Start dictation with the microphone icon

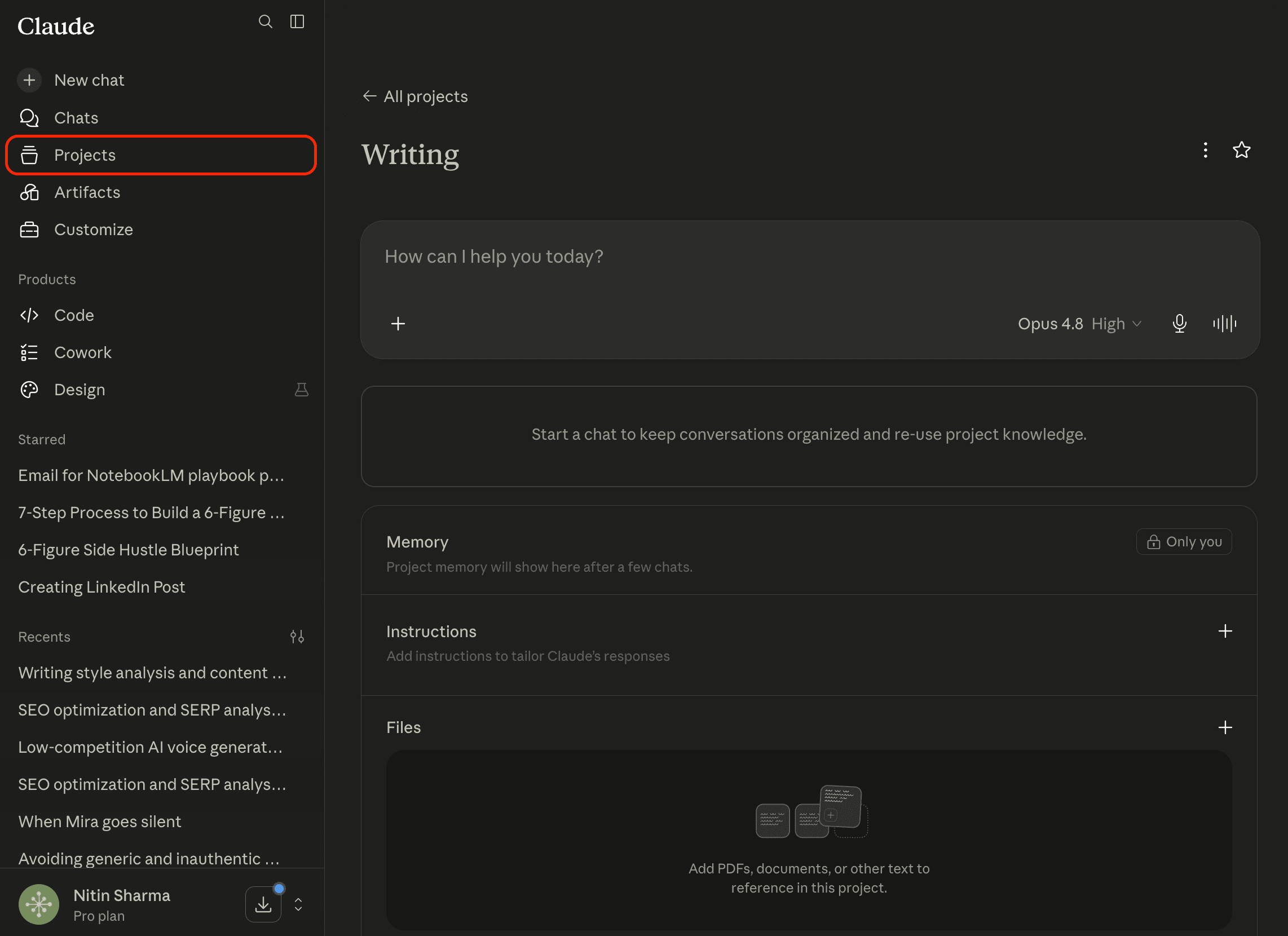1180,324
